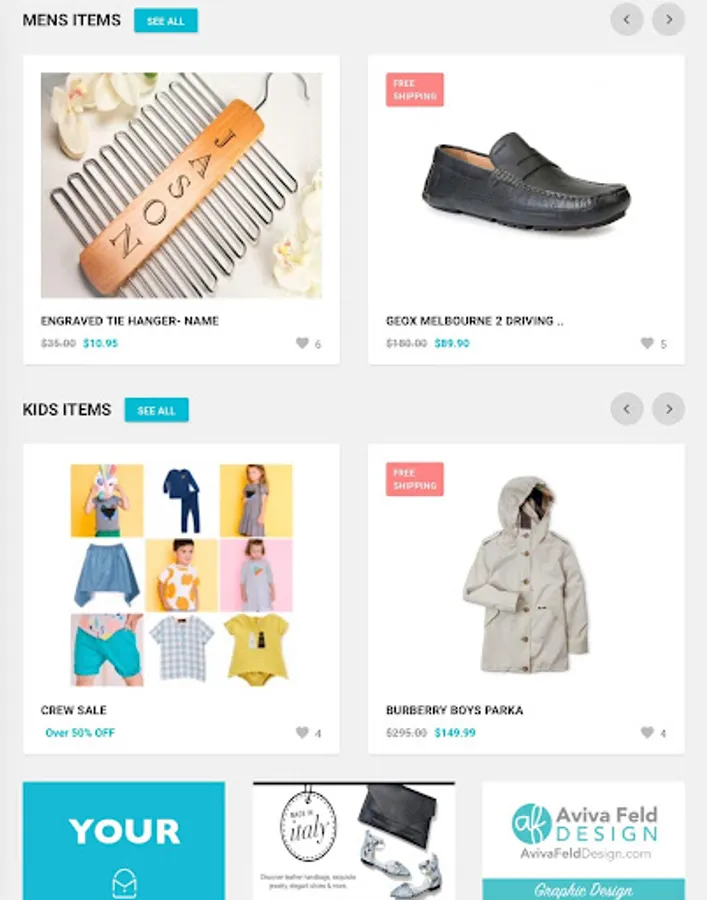
Task: Go to previous Mens Items with left arrow
Action: (627, 20)
